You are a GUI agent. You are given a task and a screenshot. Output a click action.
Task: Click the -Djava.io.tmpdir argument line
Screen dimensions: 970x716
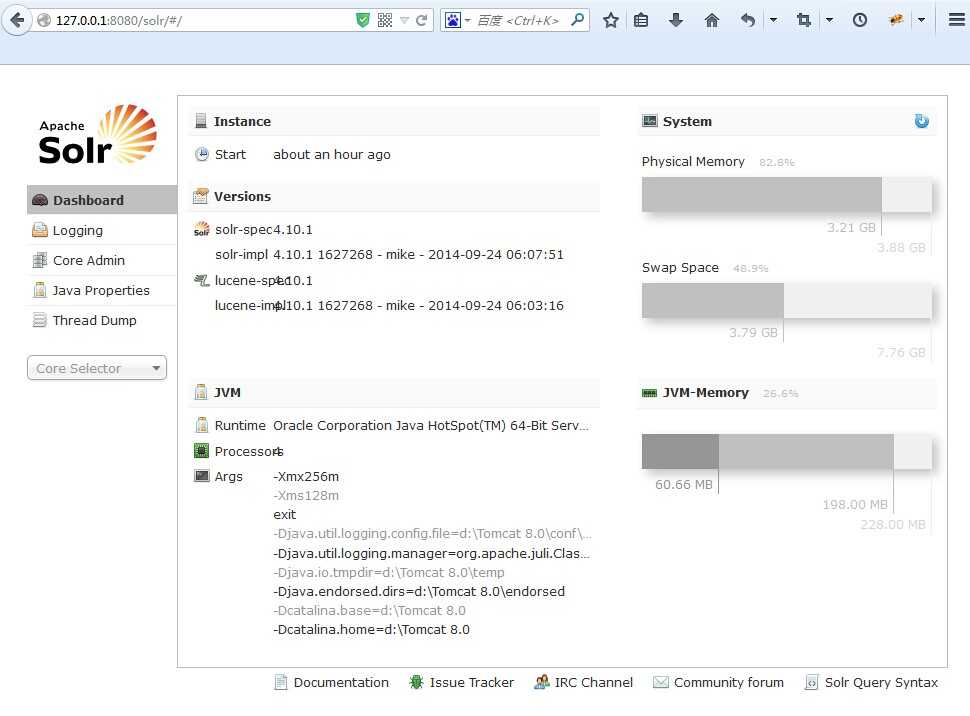(x=388, y=572)
